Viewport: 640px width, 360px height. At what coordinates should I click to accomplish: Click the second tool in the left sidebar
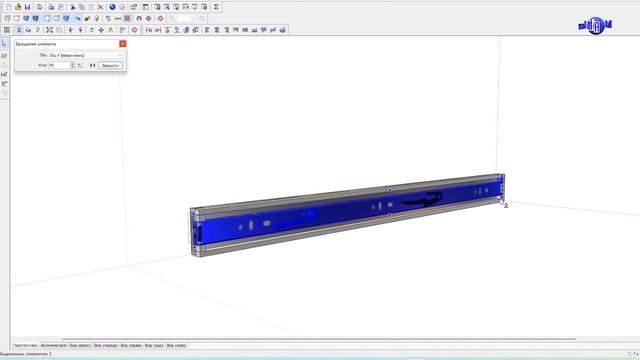[x=4, y=55]
